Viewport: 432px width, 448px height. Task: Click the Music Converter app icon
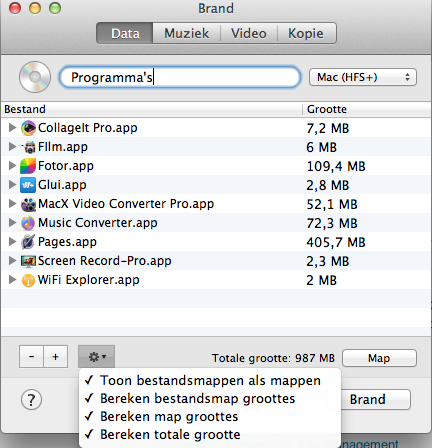click(28, 223)
